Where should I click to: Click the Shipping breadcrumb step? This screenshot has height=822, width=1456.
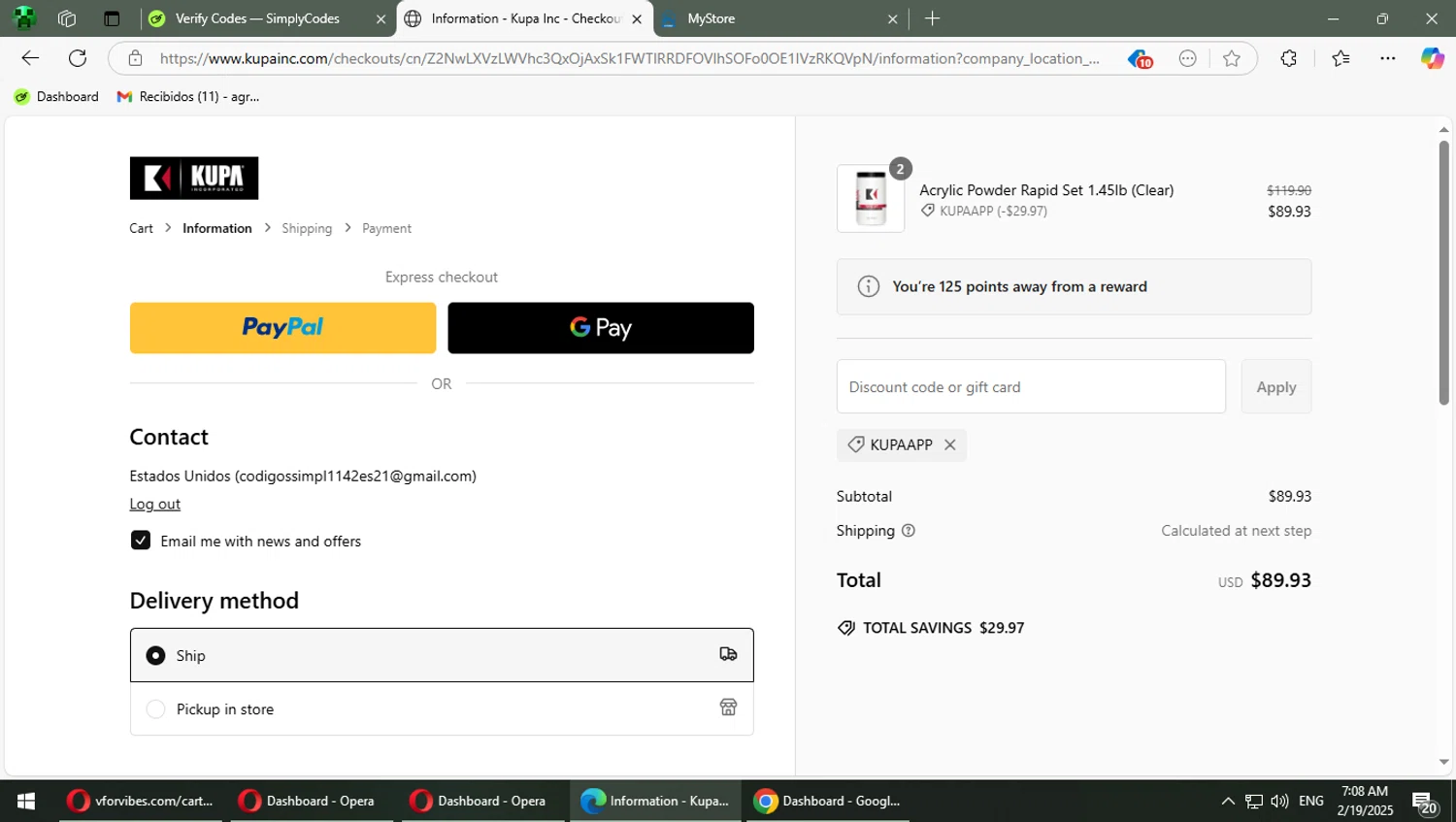tap(307, 228)
